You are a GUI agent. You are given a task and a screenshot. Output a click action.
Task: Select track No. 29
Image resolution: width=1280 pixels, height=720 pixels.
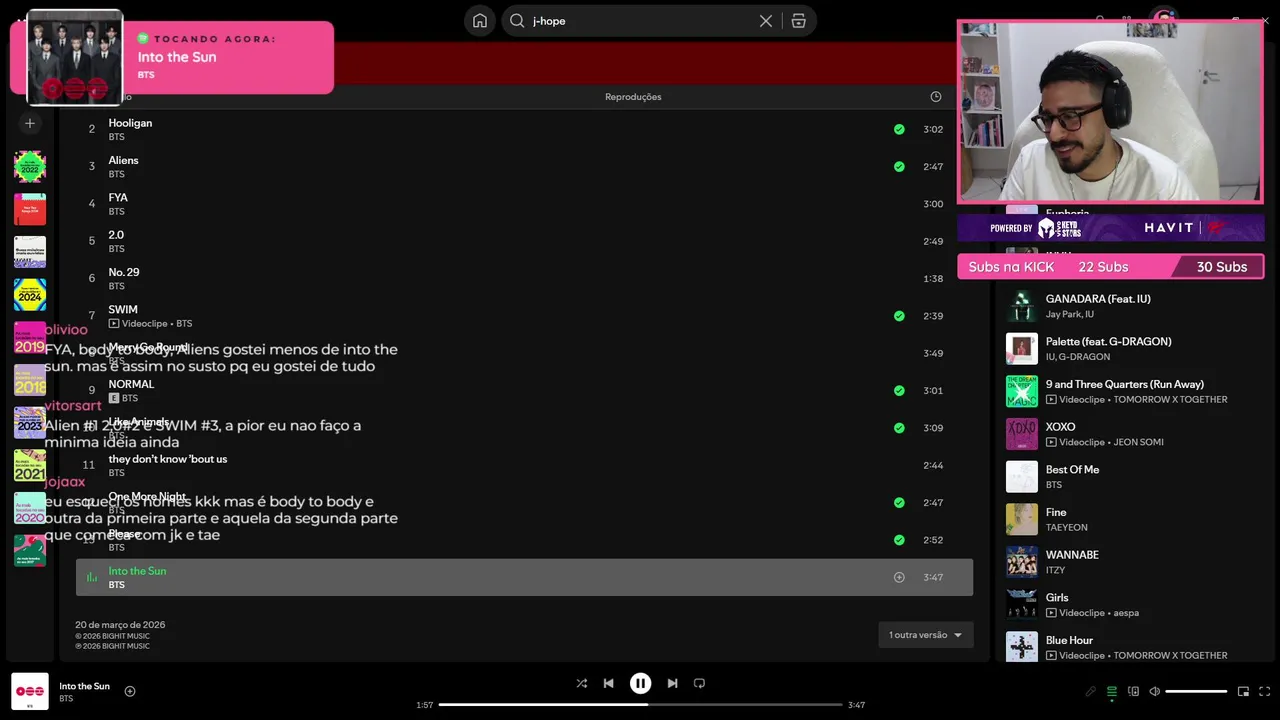(124, 272)
